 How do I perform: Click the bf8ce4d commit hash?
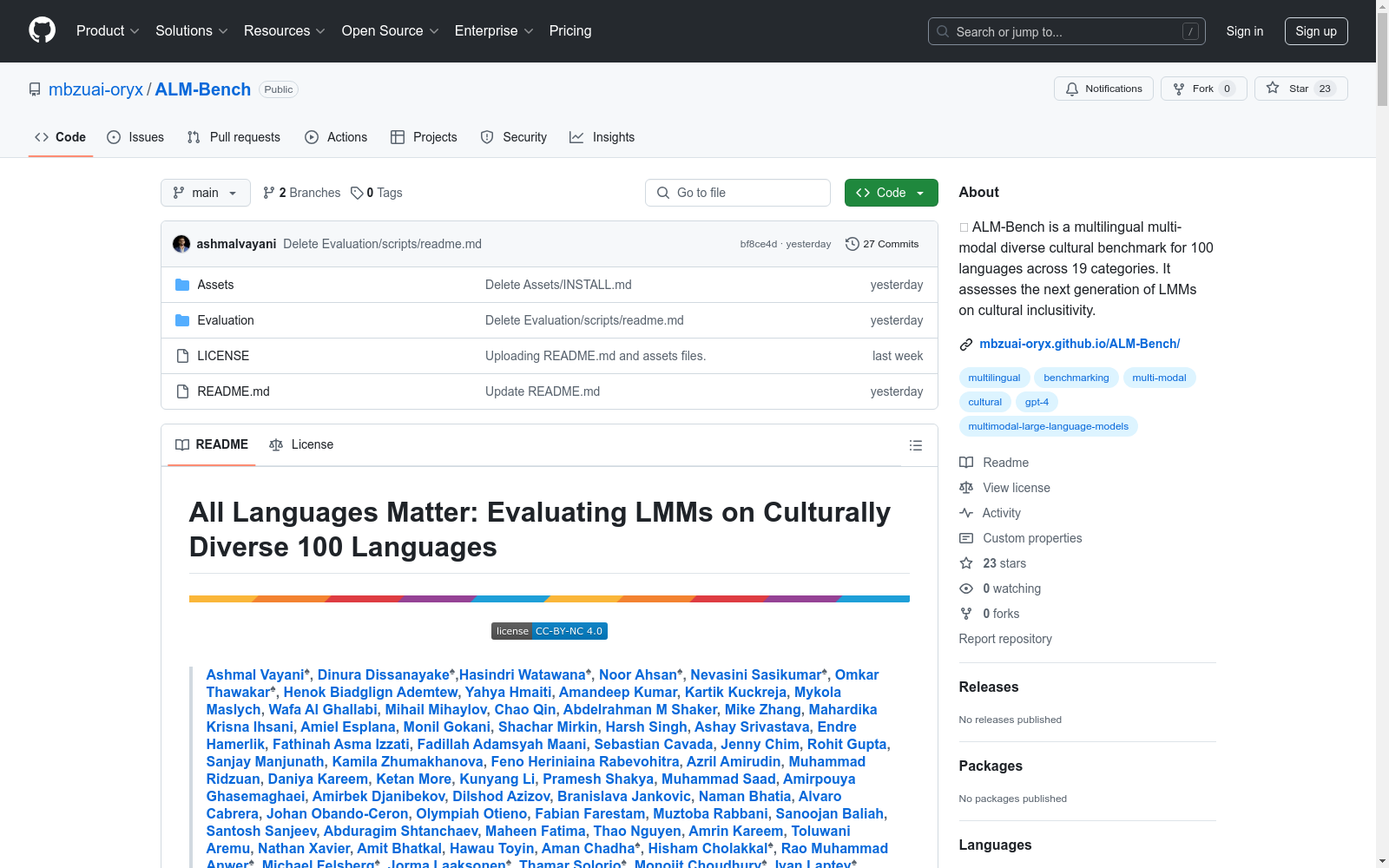[x=759, y=244]
